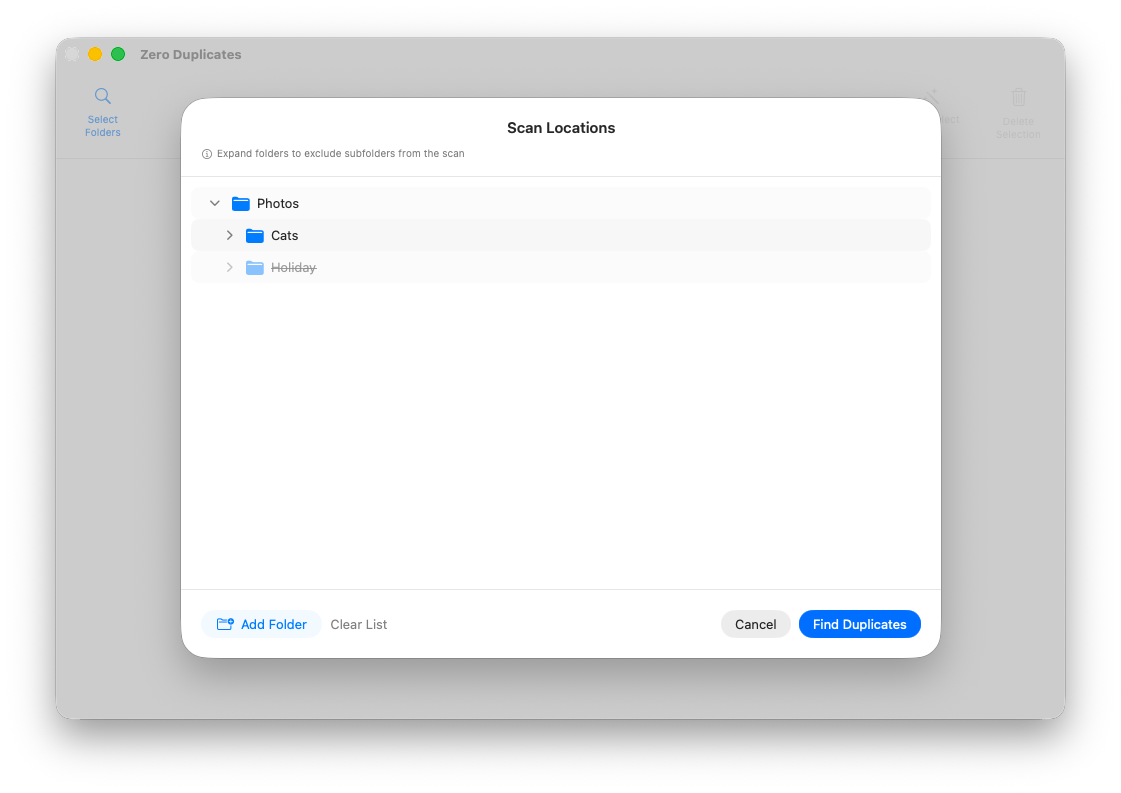Click the folder-plus icon in Add Folder
Screen dimensions: 1121x793
225,624
